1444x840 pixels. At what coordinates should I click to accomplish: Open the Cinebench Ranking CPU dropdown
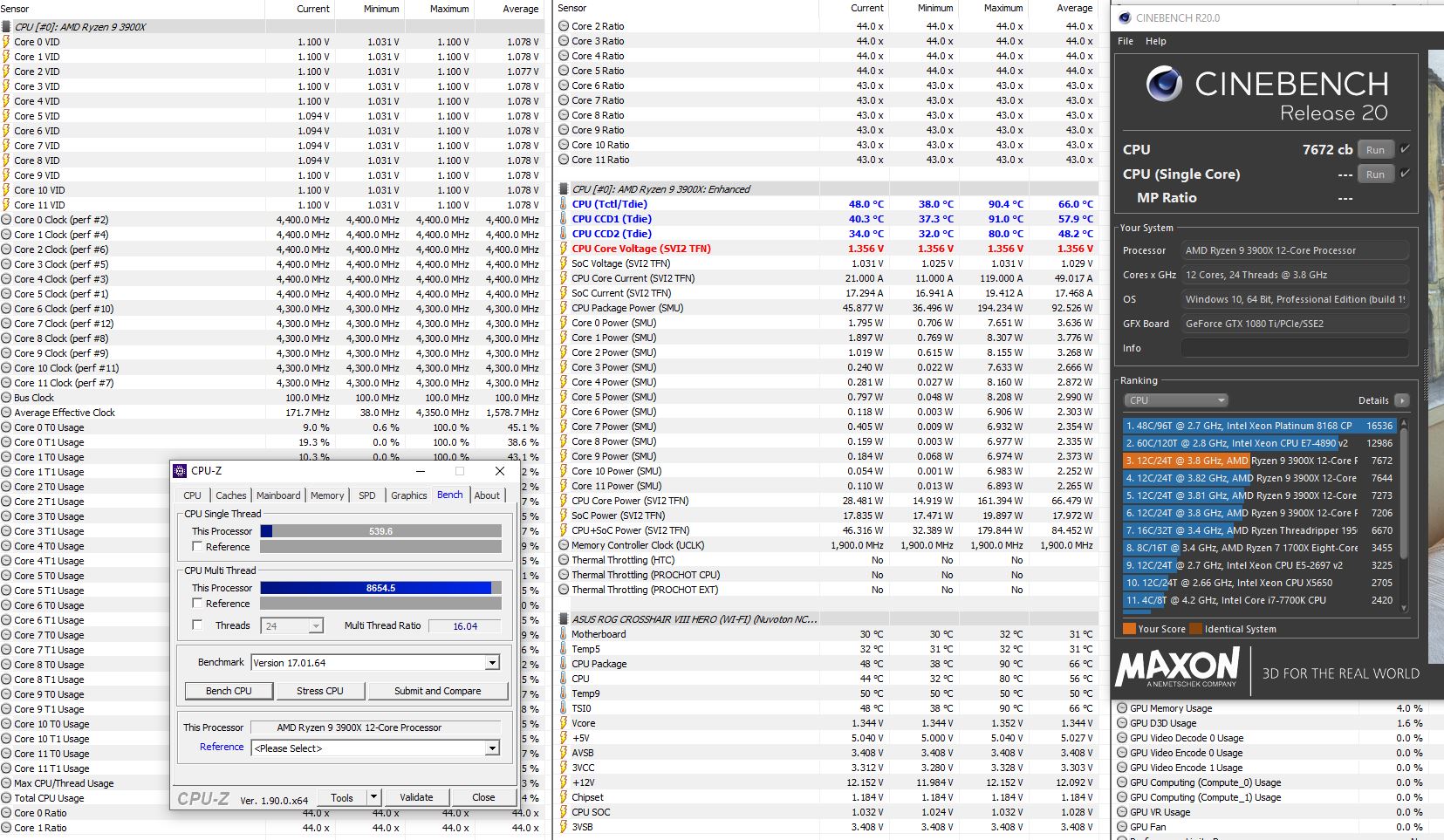(1176, 400)
